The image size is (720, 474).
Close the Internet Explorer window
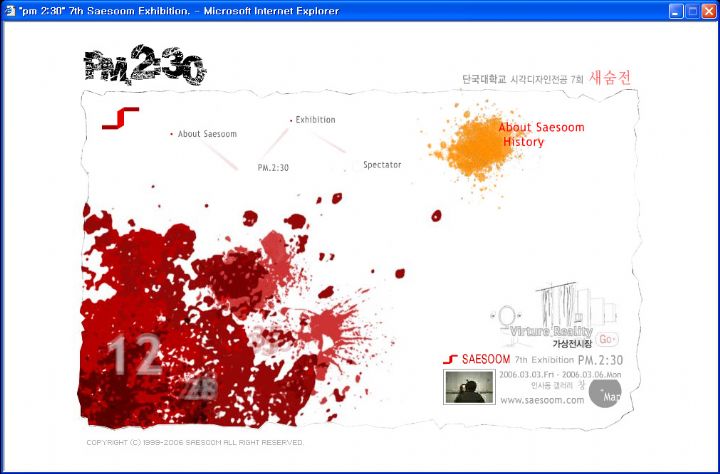click(x=709, y=11)
